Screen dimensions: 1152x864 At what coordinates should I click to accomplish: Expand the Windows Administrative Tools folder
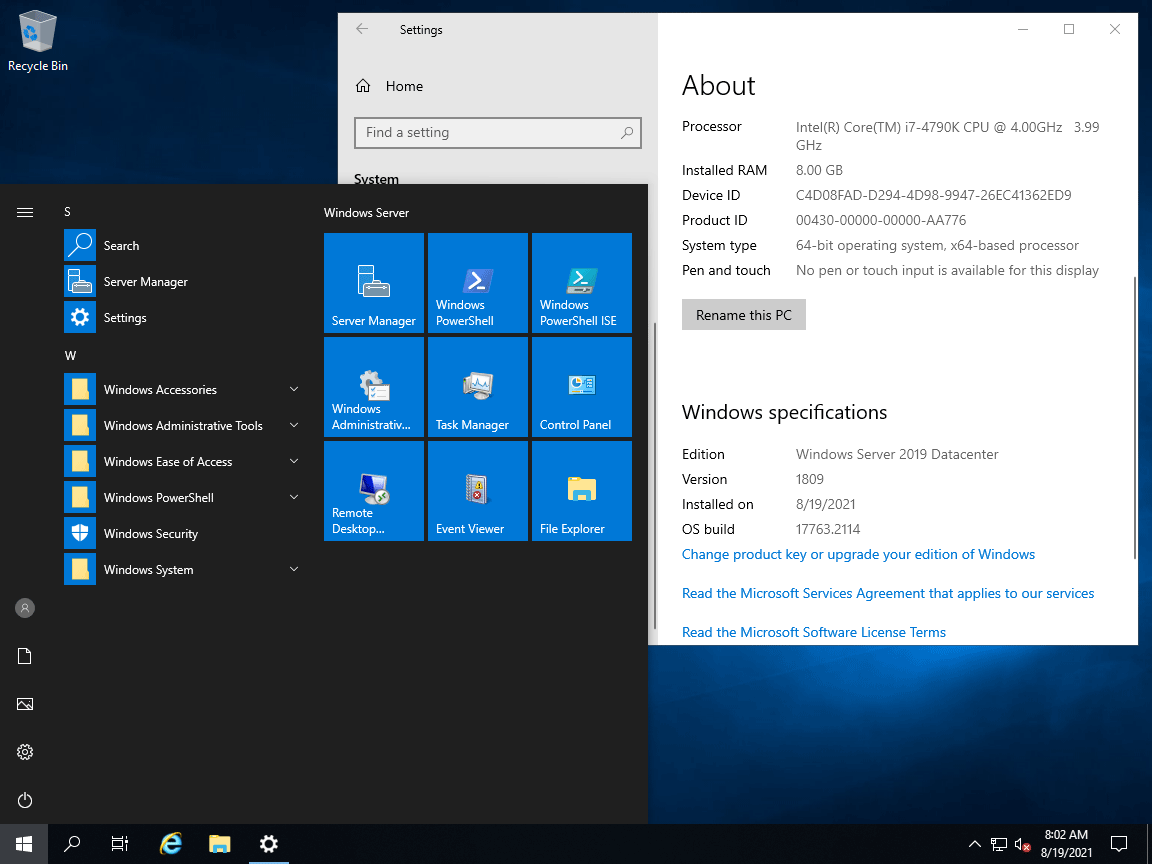pyautogui.click(x=184, y=425)
